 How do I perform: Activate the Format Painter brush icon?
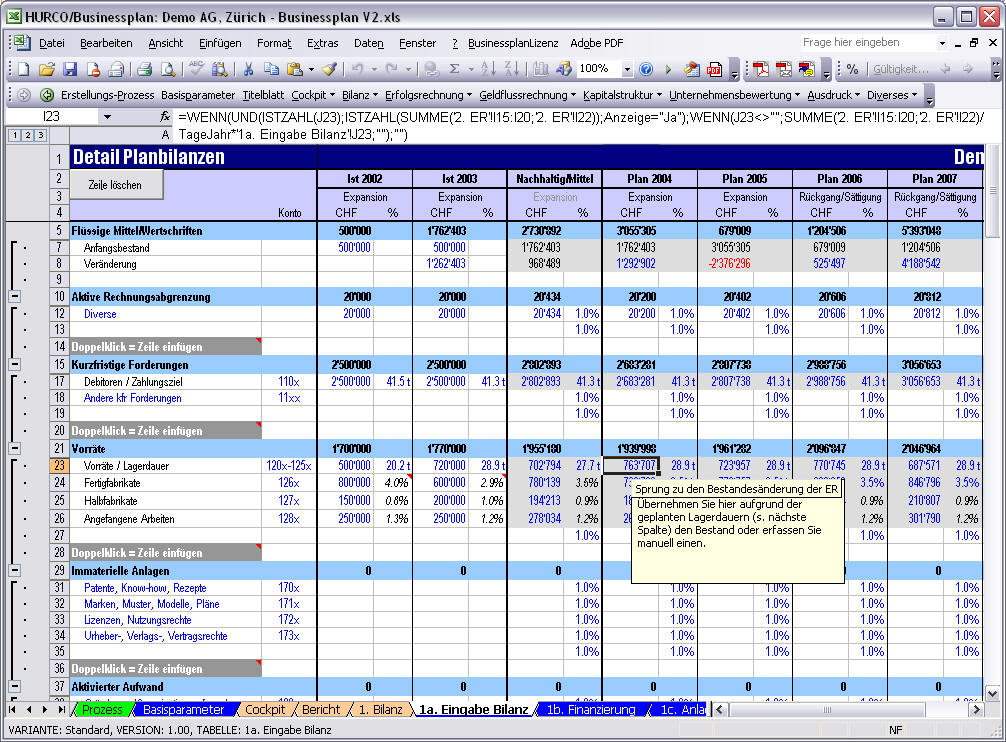coord(329,69)
